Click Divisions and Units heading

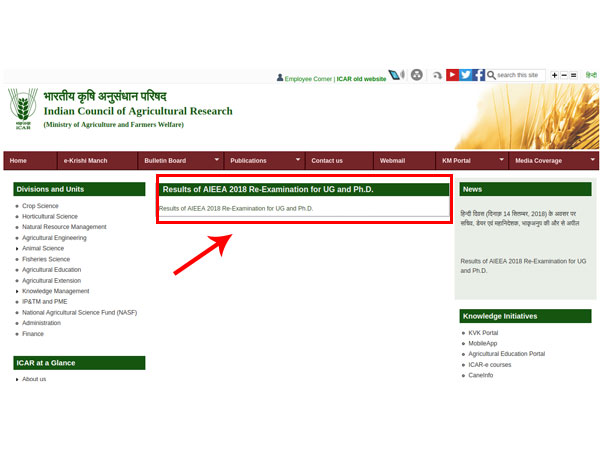[x=79, y=189]
